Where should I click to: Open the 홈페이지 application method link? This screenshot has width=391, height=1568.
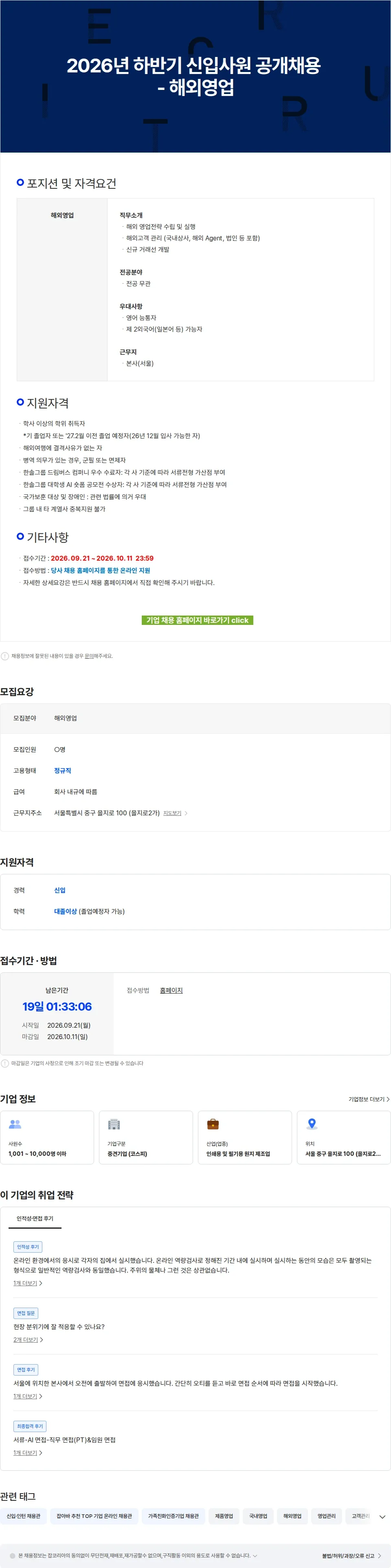tap(171, 990)
